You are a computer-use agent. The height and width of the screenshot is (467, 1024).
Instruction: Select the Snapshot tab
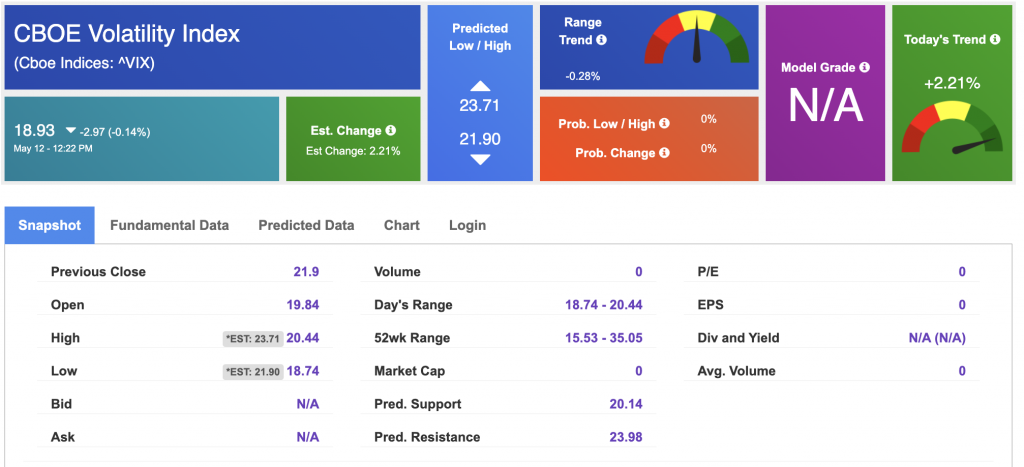50,225
